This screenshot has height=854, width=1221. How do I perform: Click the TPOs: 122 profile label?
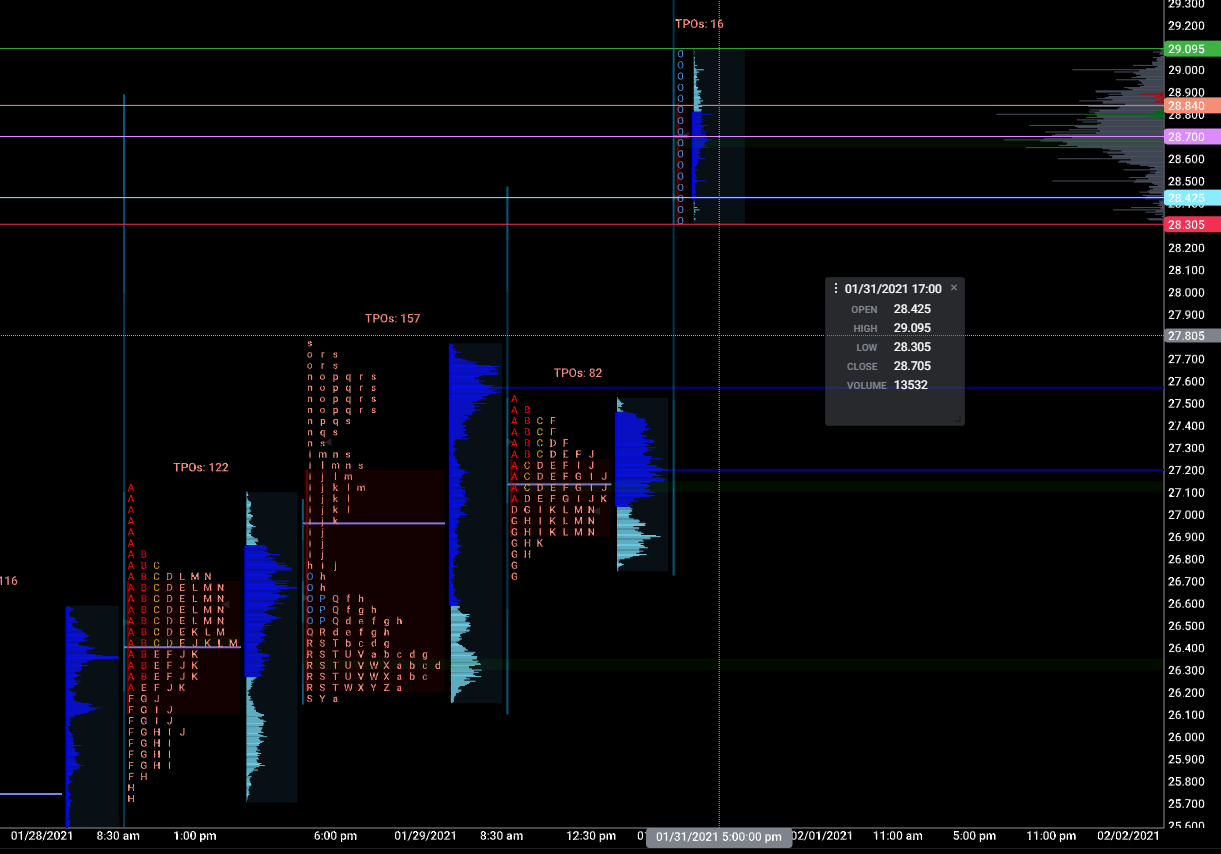coord(201,467)
